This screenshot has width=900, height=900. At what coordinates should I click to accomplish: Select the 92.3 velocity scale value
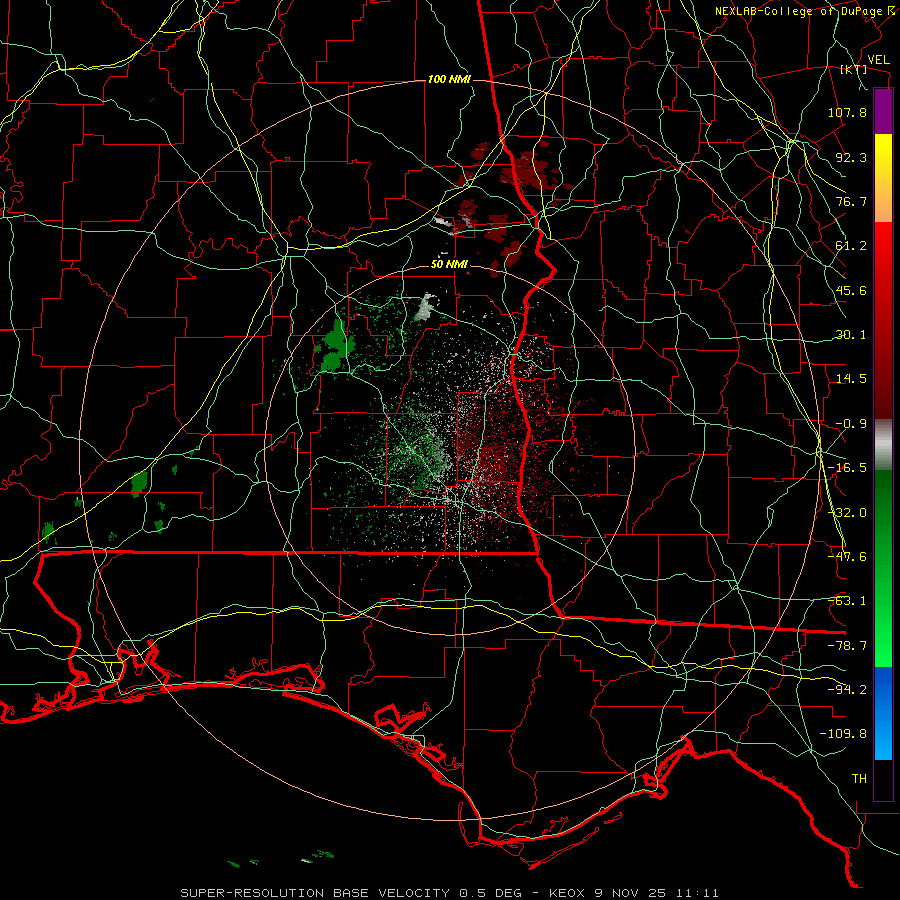click(851, 157)
